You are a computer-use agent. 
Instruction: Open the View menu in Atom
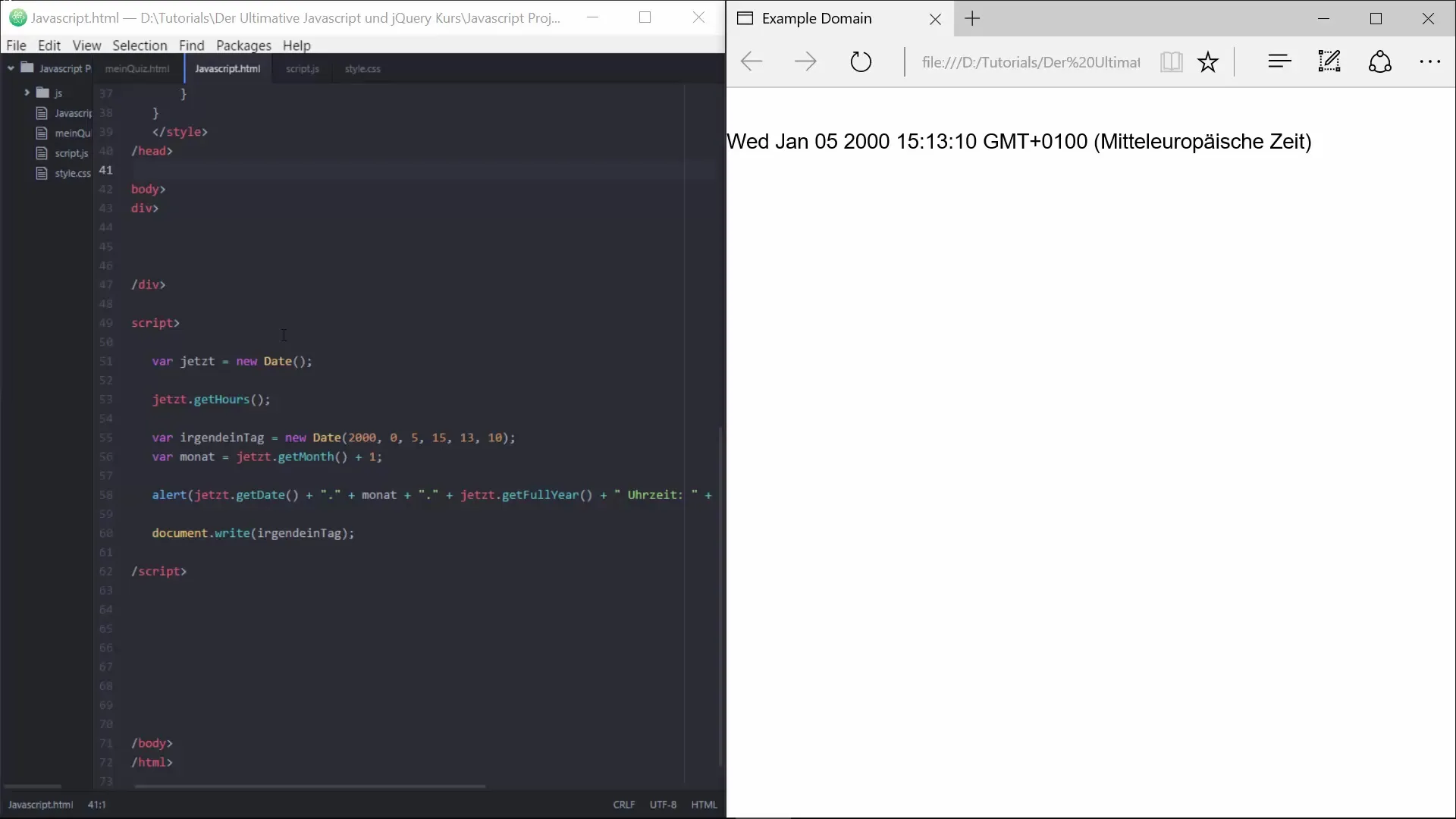pos(86,45)
